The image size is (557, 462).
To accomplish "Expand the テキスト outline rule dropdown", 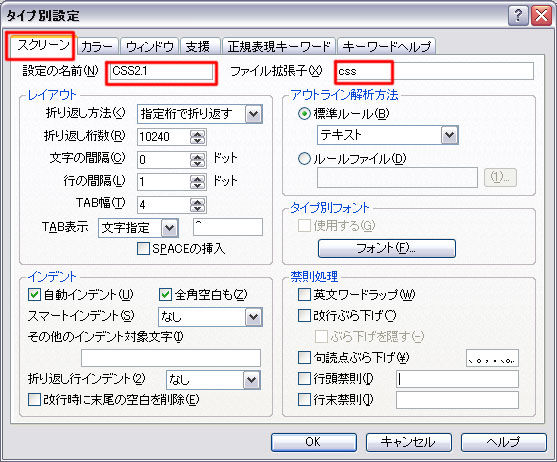I will [449, 135].
